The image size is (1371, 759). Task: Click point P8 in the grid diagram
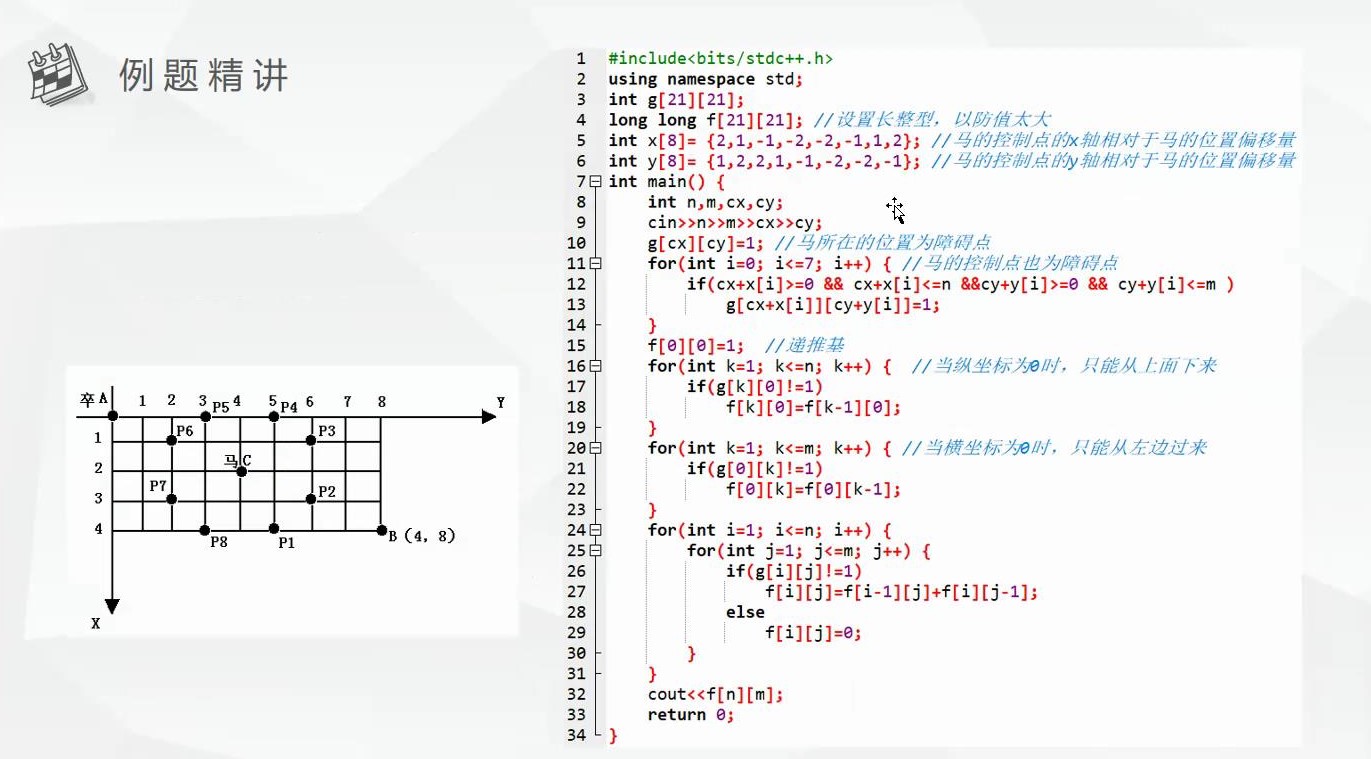(205, 529)
